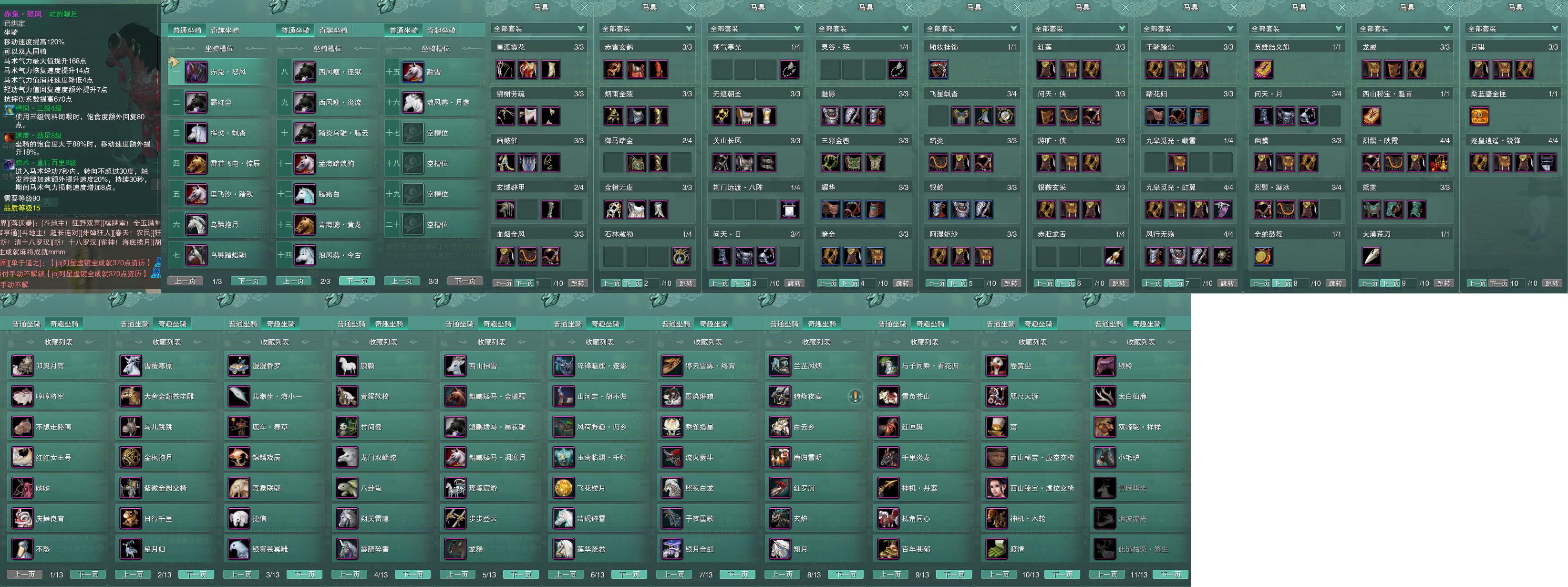1568x587 pixels.
Task: Click the 腾霜白 horse icon
Action: click(x=304, y=194)
